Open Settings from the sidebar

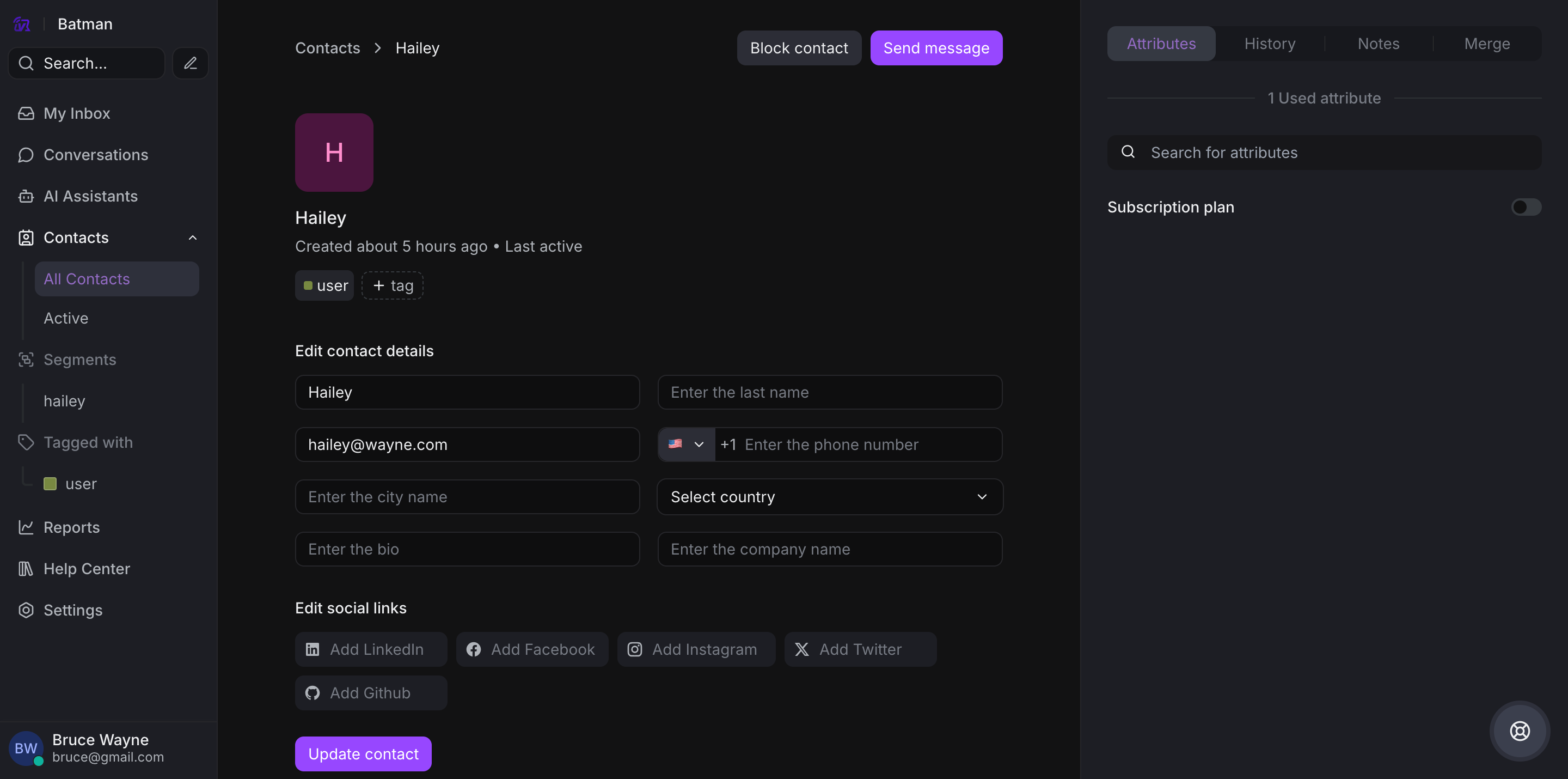click(x=72, y=610)
